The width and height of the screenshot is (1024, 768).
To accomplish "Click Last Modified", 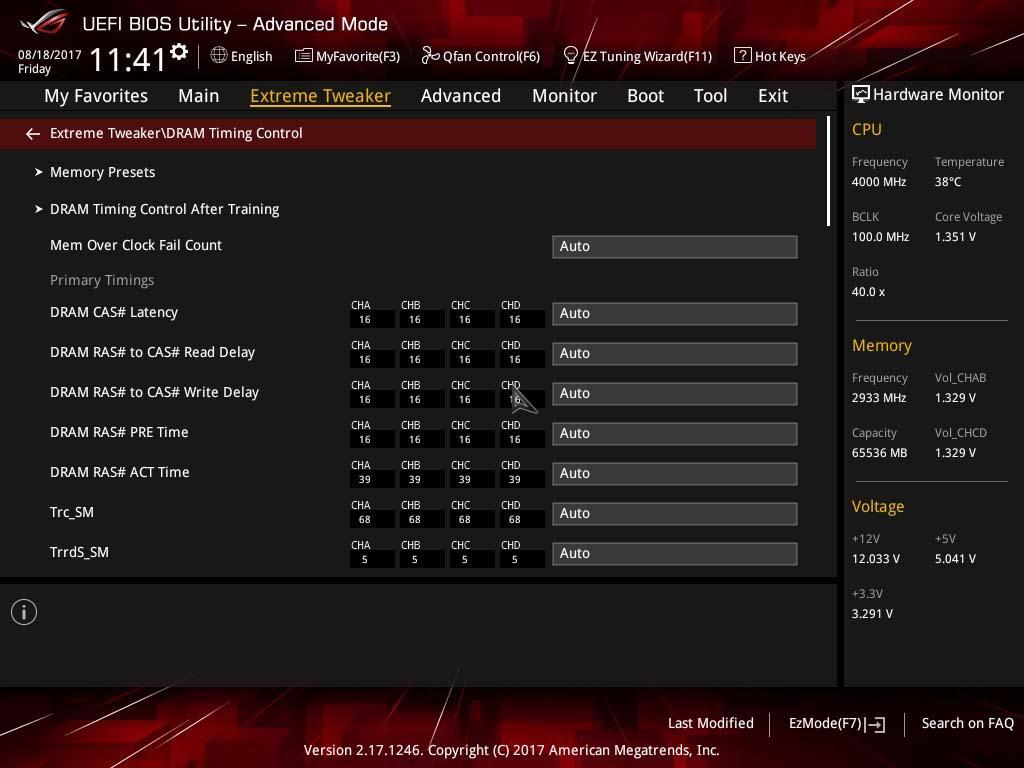I will coord(711,724).
